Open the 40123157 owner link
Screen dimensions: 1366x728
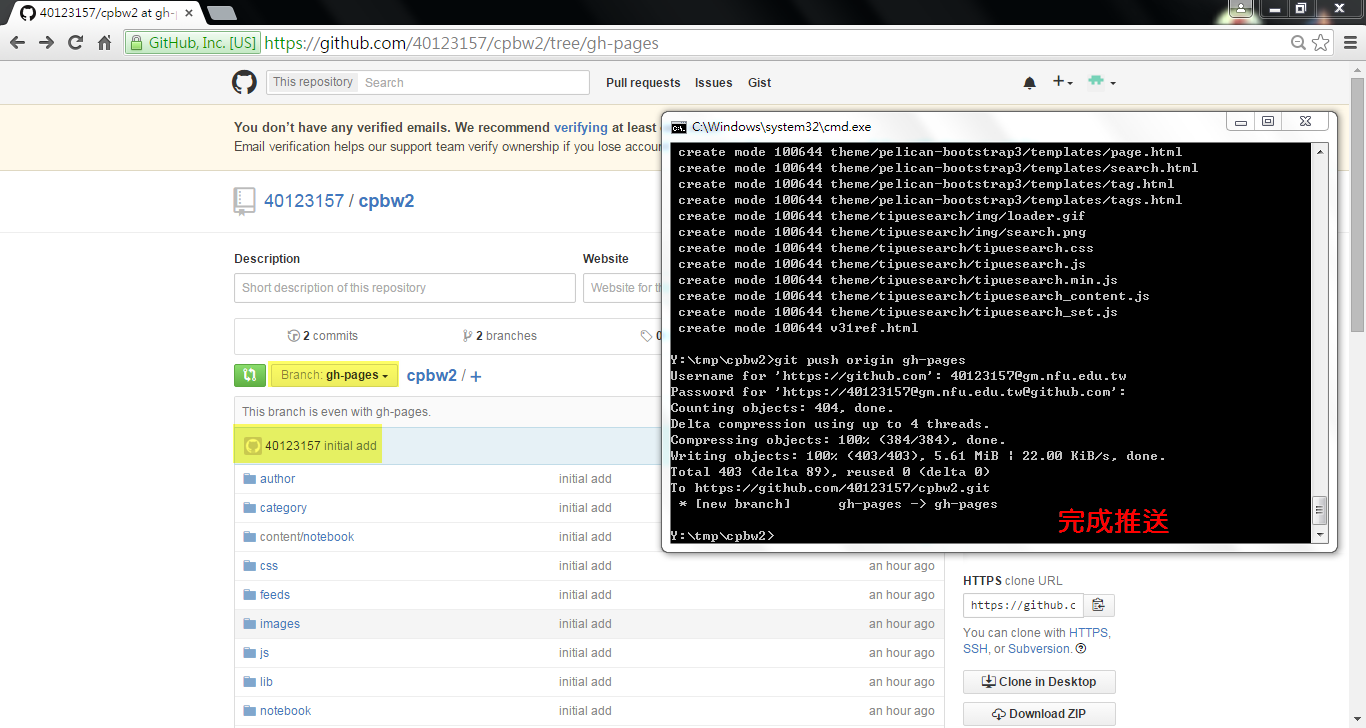pos(304,201)
